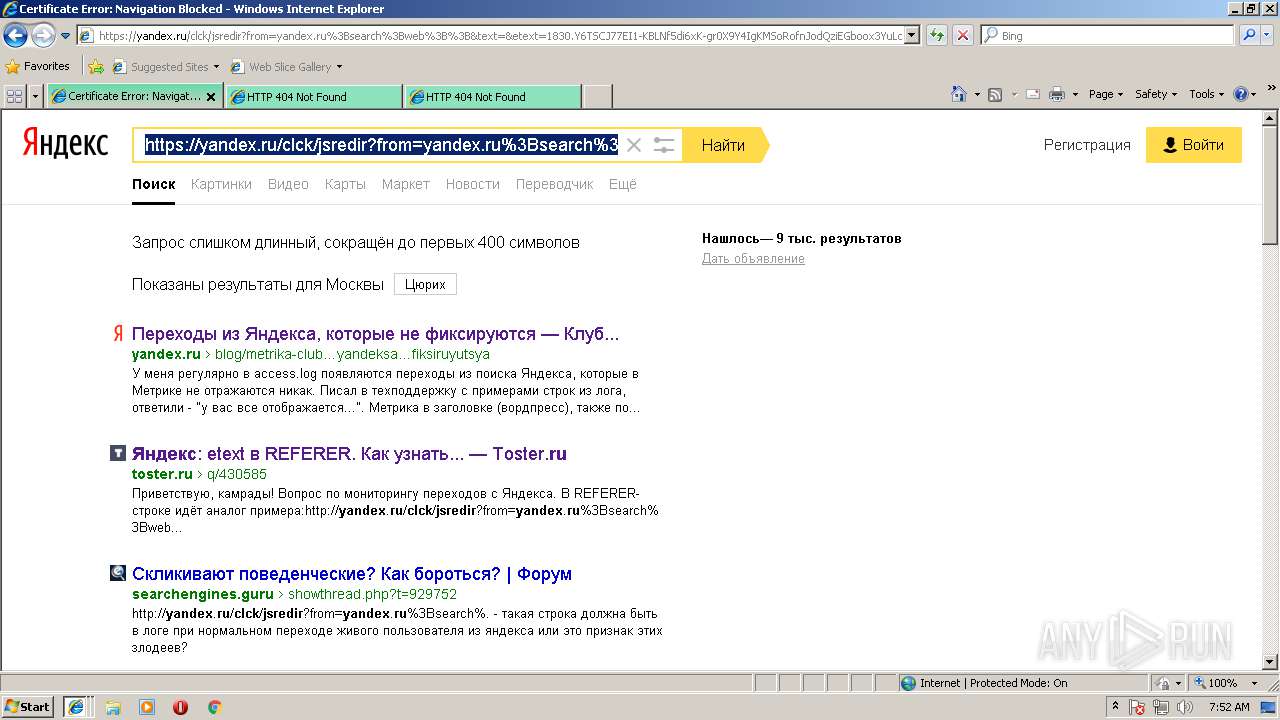Show hidden tray icons arrow
Screen dimensions: 1280x720
click(x=1115, y=707)
